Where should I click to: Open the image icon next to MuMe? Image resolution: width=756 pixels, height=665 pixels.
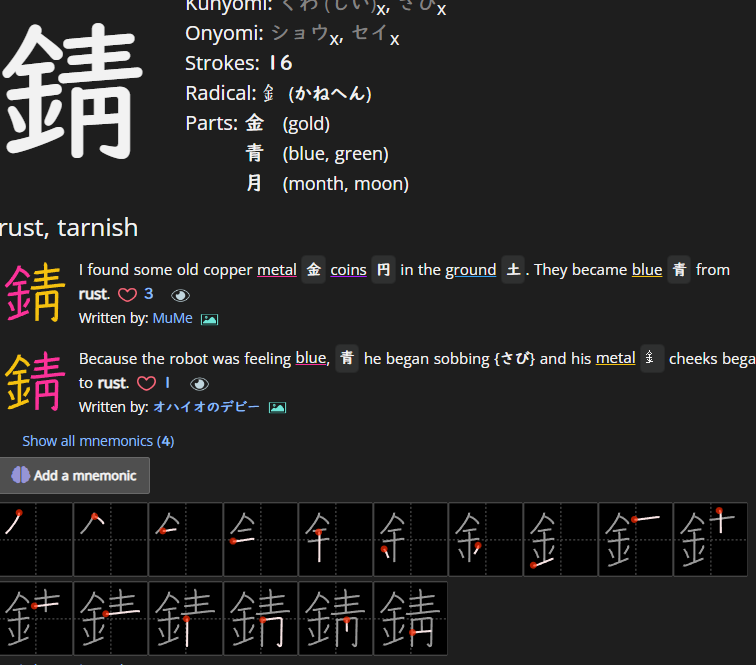(x=209, y=319)
